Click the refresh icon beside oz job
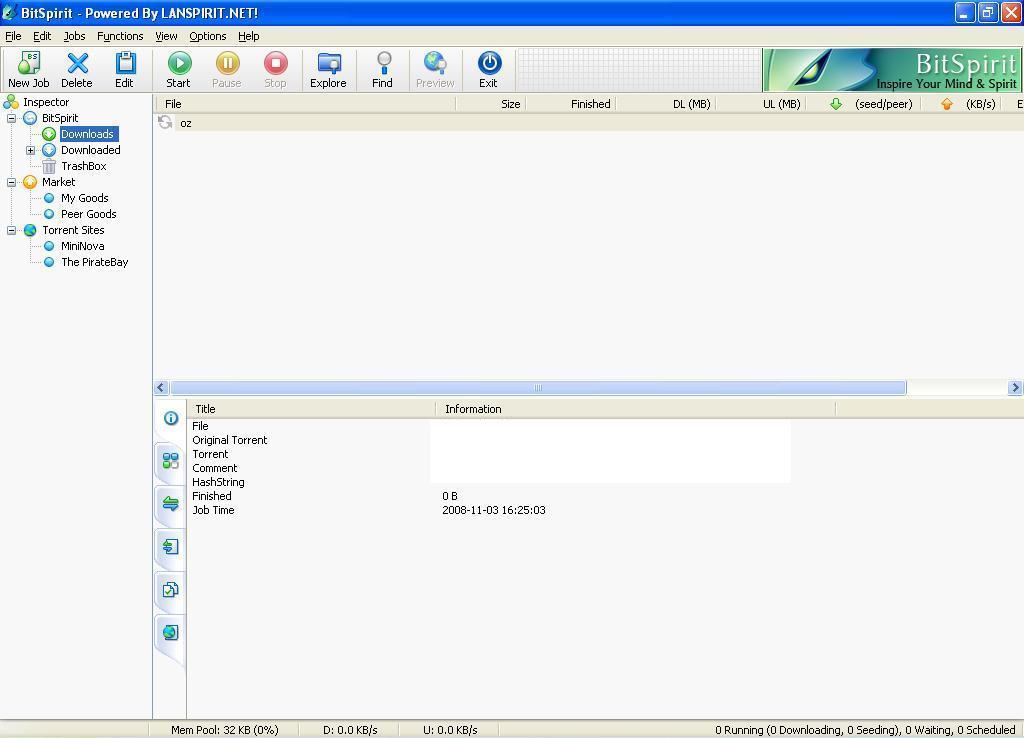The height and width of the screenshot is (738, 1024). pos(165,122)
